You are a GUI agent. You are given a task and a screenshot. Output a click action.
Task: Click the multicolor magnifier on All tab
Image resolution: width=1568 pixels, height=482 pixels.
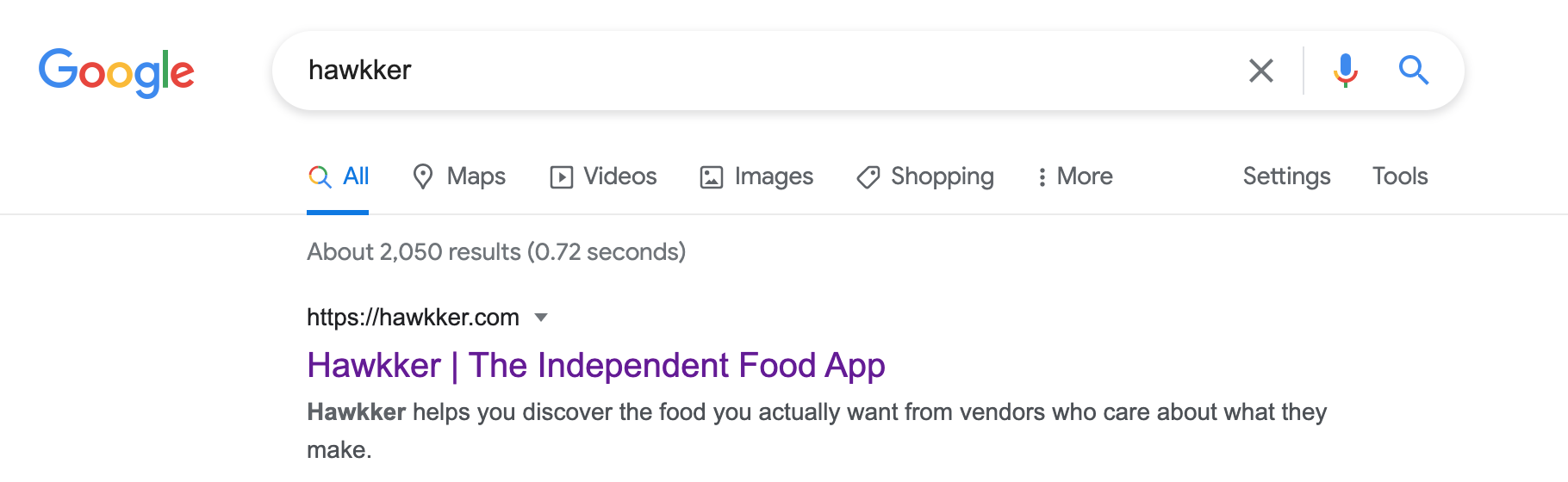(320, 176)
